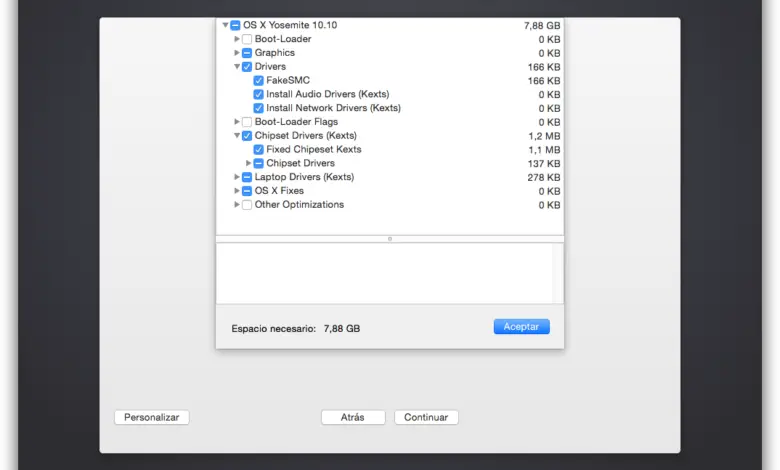This screenshot has height=470, width=780.
Task: Enable the Boot-Loader checkbox
Action: click(247, 39)
